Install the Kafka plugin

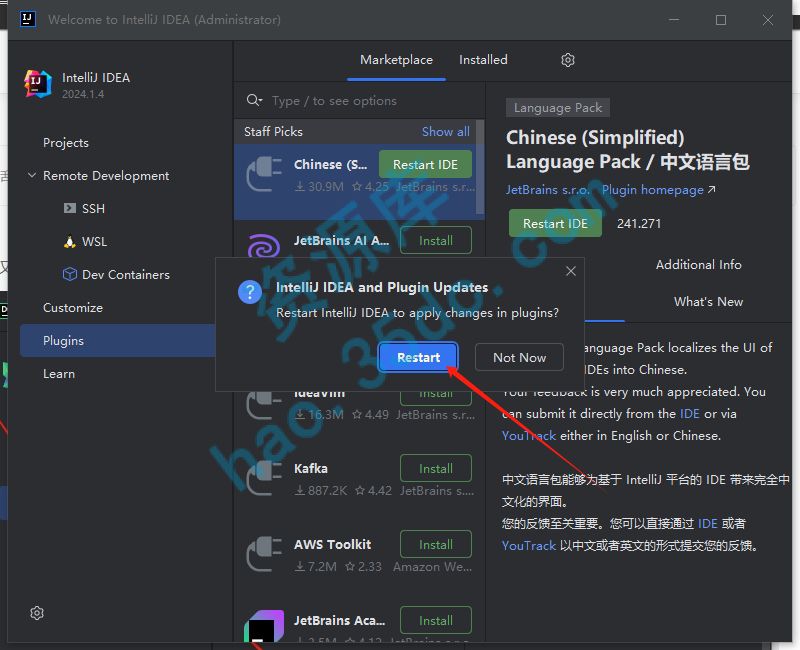435,468
